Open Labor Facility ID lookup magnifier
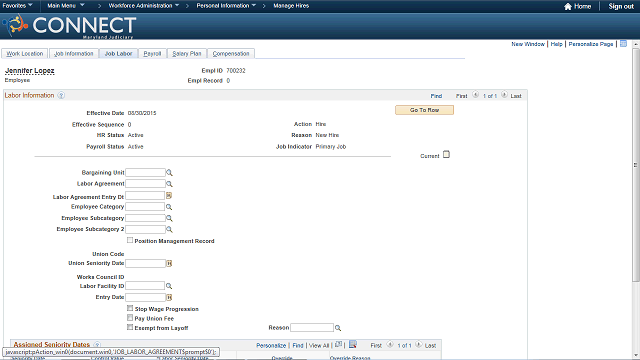Image resolution: width=640 pixels, height=360 pixels. tap(169, 286)
